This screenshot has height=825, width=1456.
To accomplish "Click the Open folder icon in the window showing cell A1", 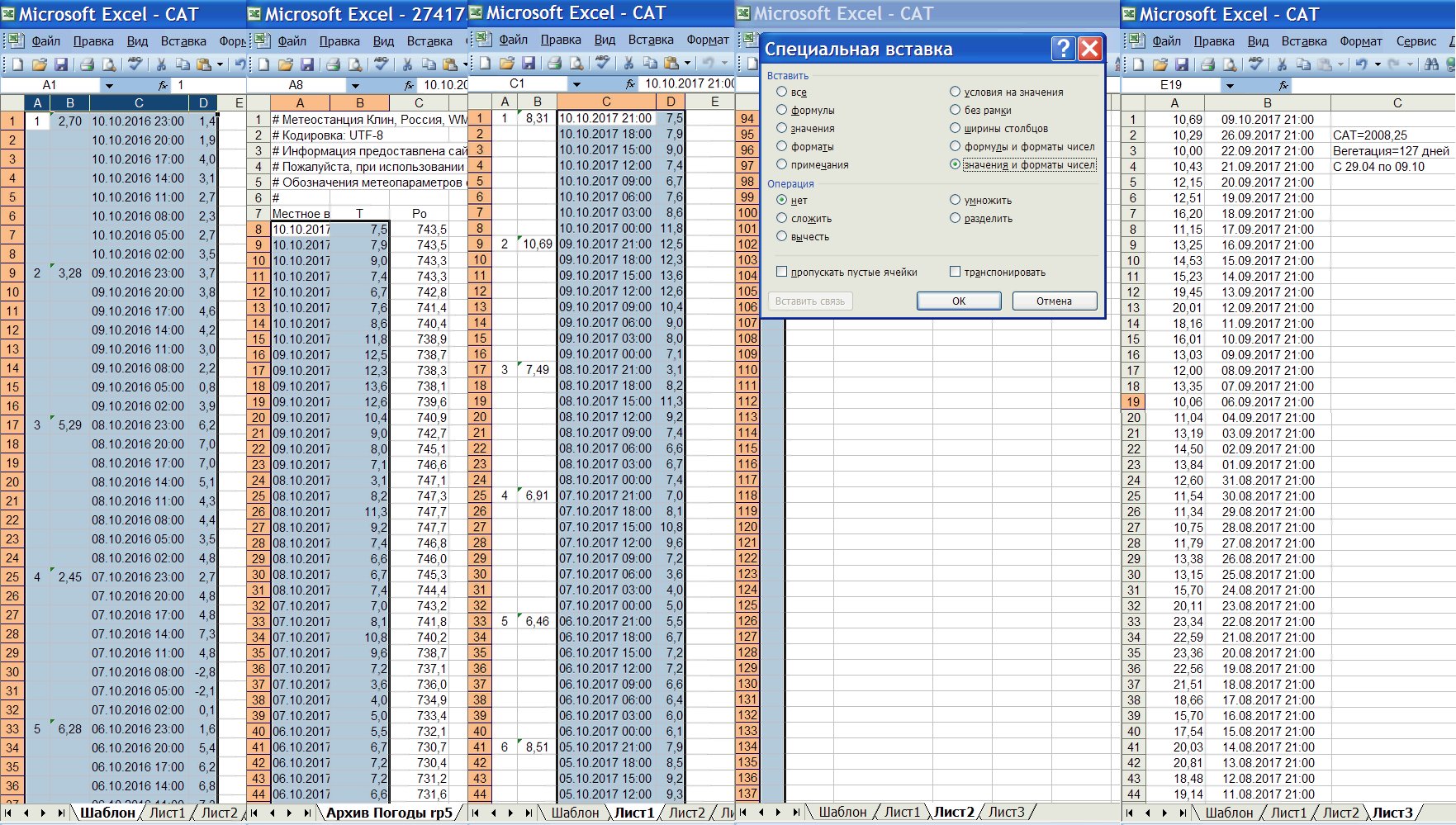I will pyautogui.click(x=39, y=64).
